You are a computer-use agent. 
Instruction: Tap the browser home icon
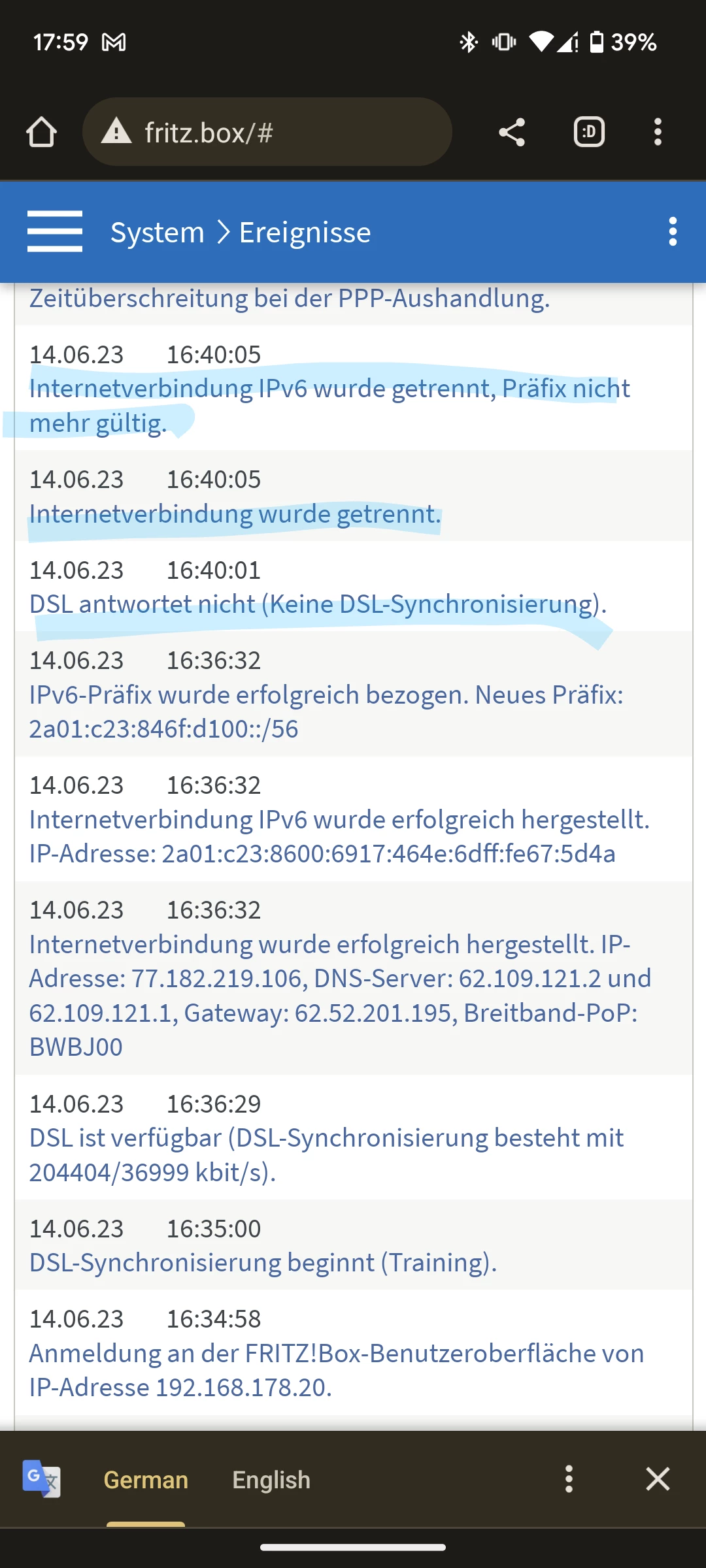(41, 132)
